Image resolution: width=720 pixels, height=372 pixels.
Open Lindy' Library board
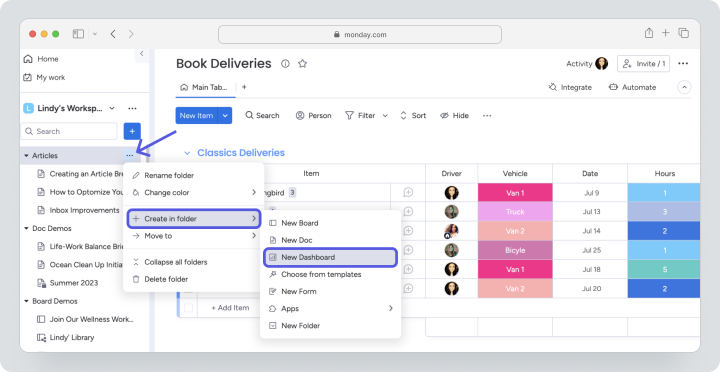tap(66, 338)
